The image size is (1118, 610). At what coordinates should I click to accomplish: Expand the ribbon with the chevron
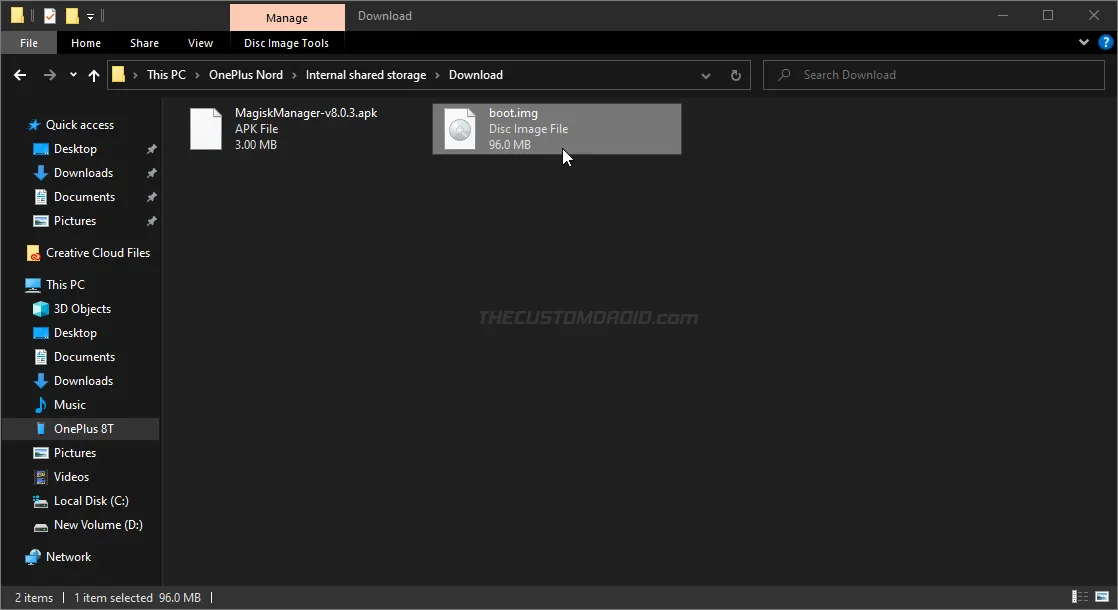(1084, 43)
